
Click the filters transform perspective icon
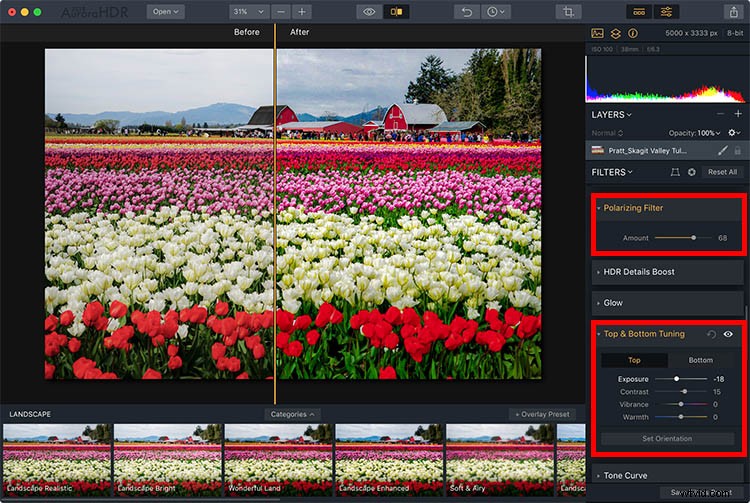coord(675,172)
